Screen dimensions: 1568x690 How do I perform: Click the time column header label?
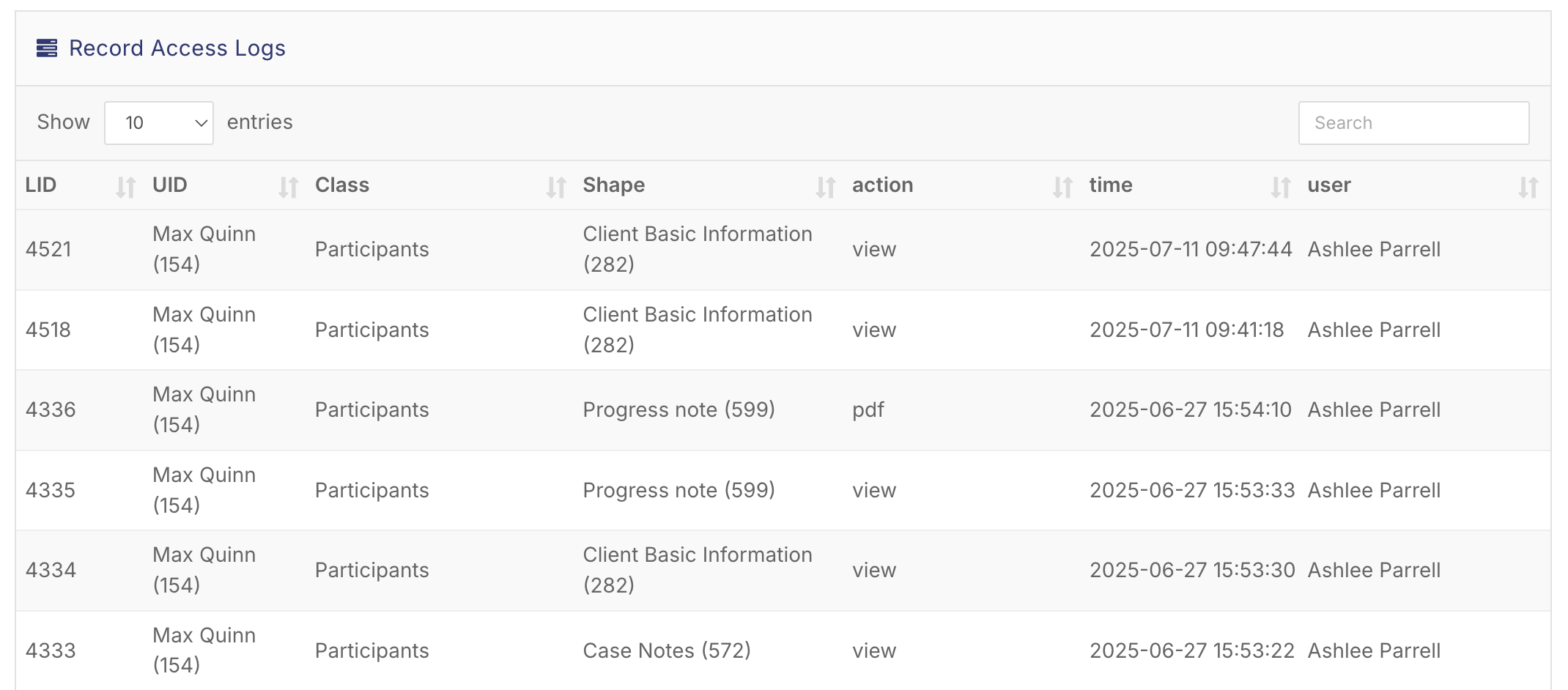tap(1111, 185)
